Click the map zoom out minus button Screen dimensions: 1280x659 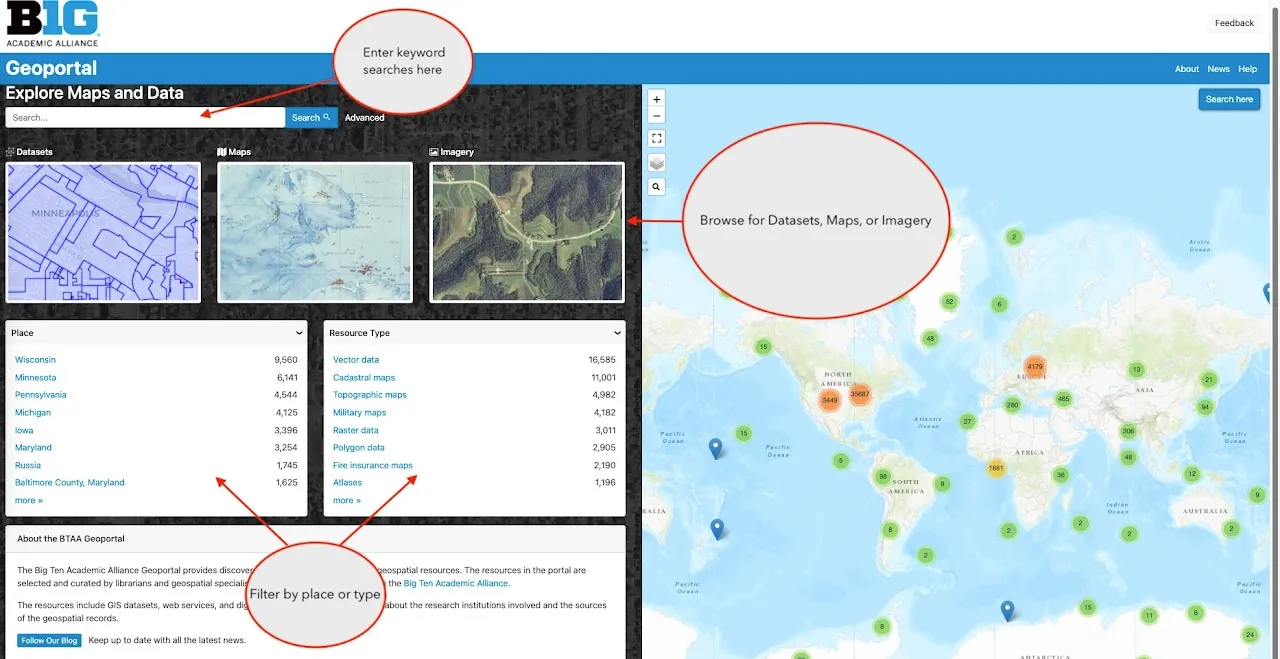tap(656, 116)
